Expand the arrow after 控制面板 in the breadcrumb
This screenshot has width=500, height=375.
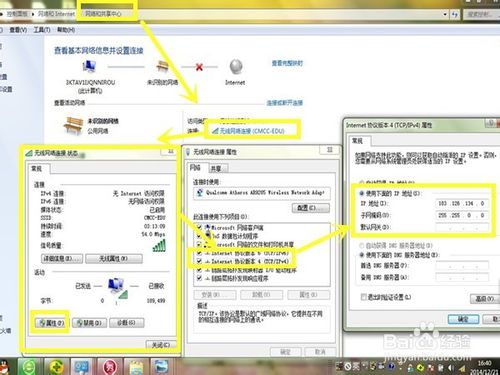[x=33, y=14]
